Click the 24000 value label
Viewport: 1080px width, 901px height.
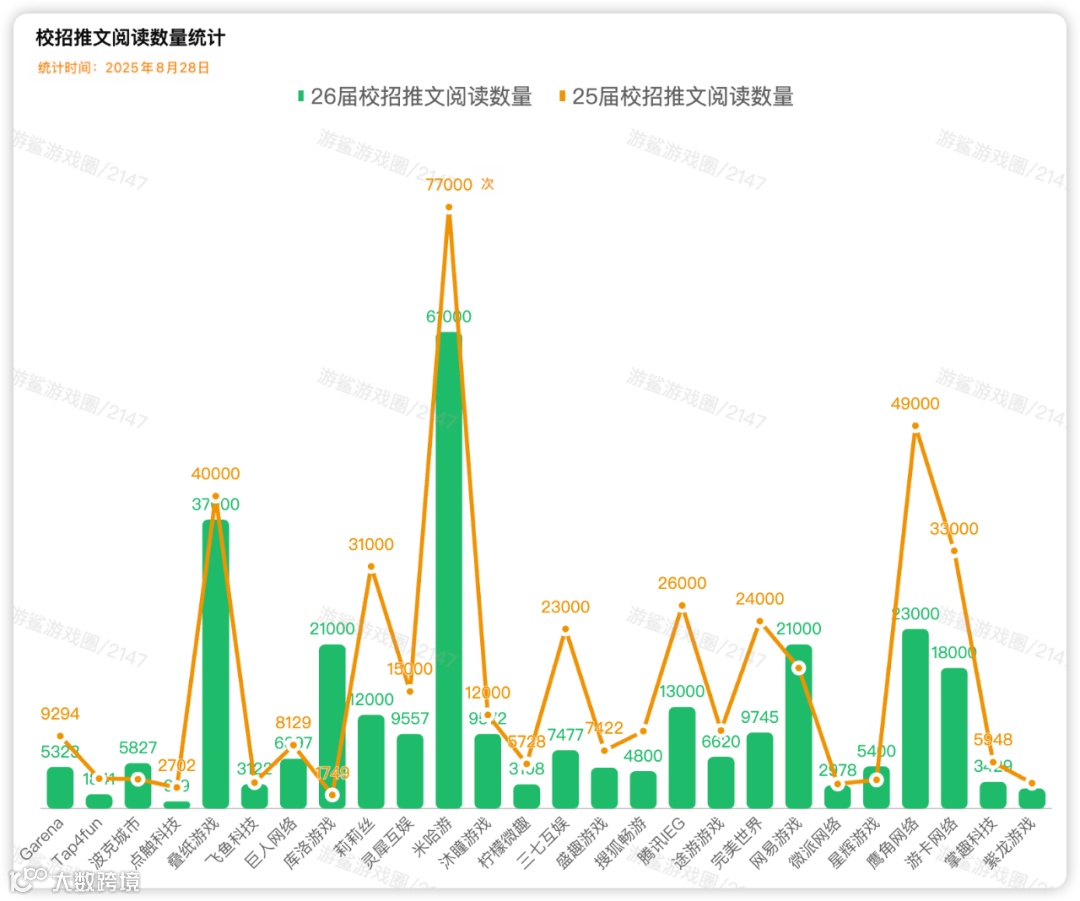[760, 599]
